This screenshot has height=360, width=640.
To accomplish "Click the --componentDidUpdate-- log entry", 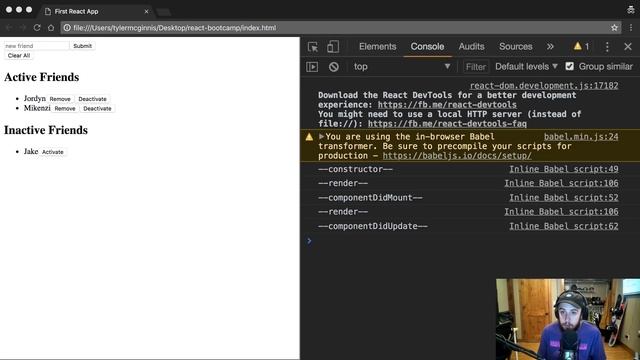I will [373, 226].
